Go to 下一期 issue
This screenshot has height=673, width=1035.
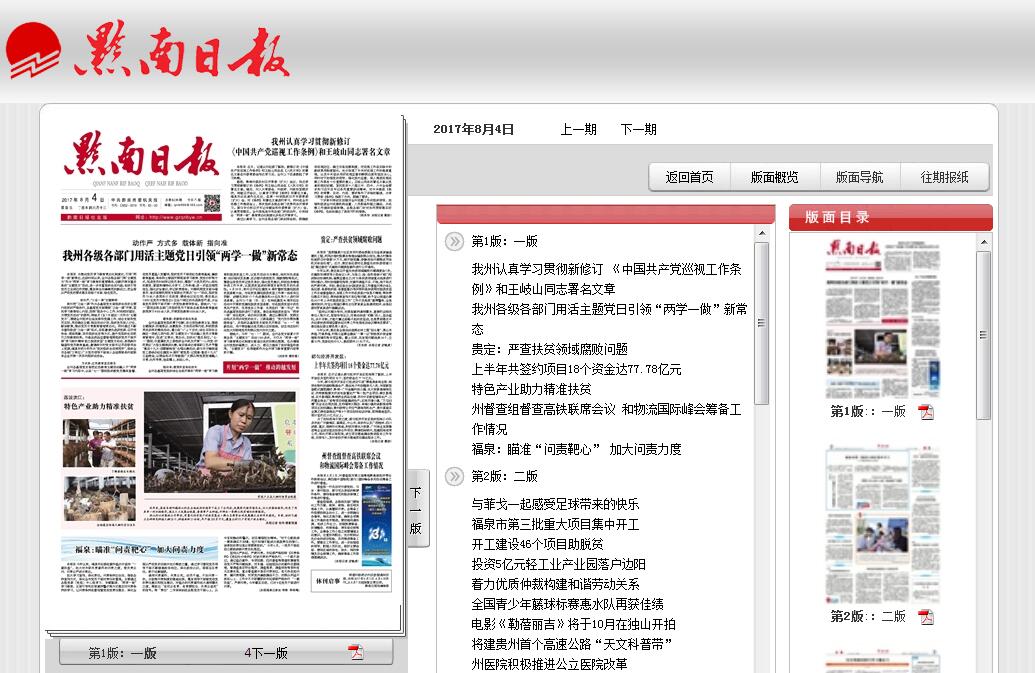[x=638, y=129]
